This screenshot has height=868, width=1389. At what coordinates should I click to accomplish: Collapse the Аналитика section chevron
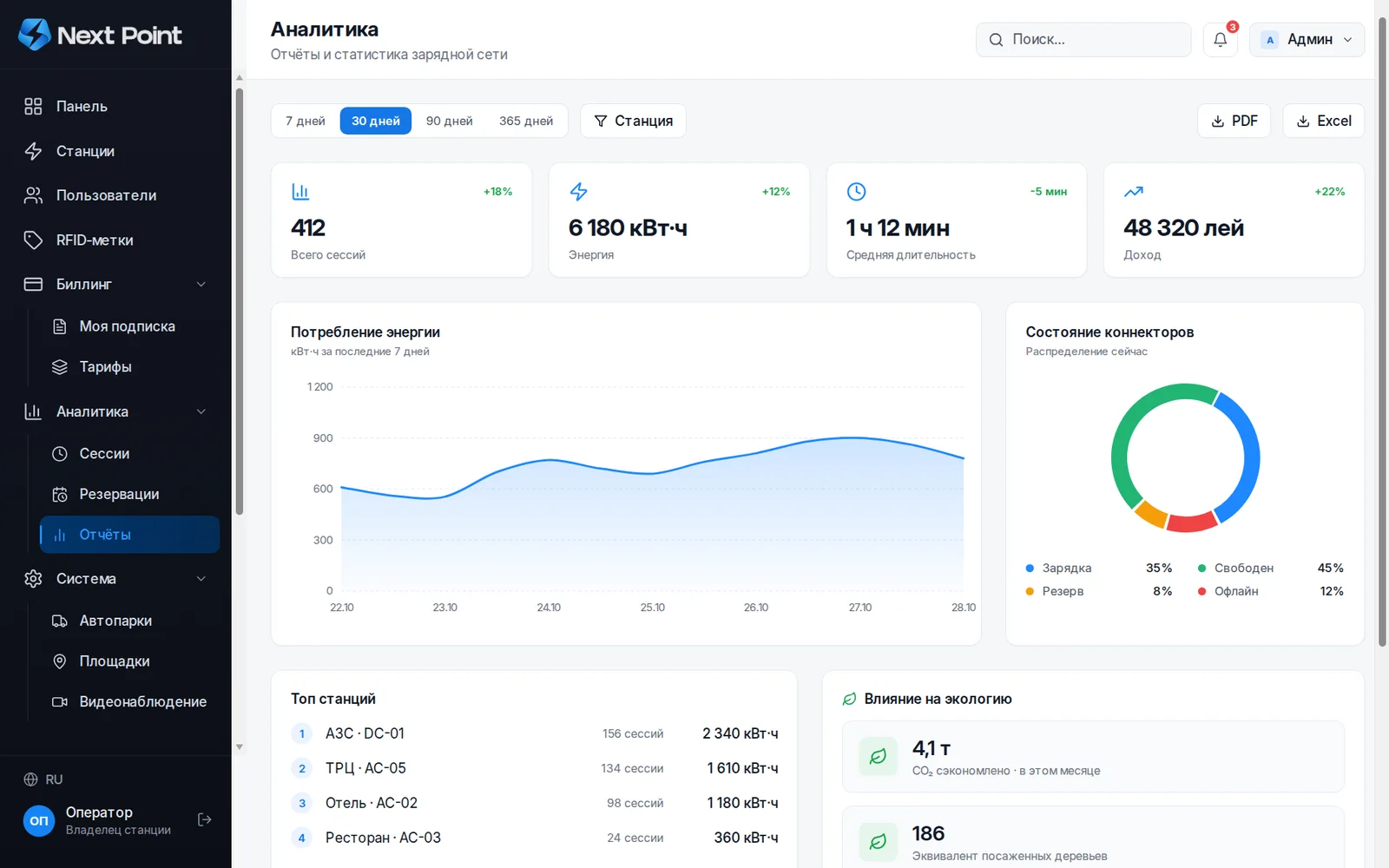[201, 411]
